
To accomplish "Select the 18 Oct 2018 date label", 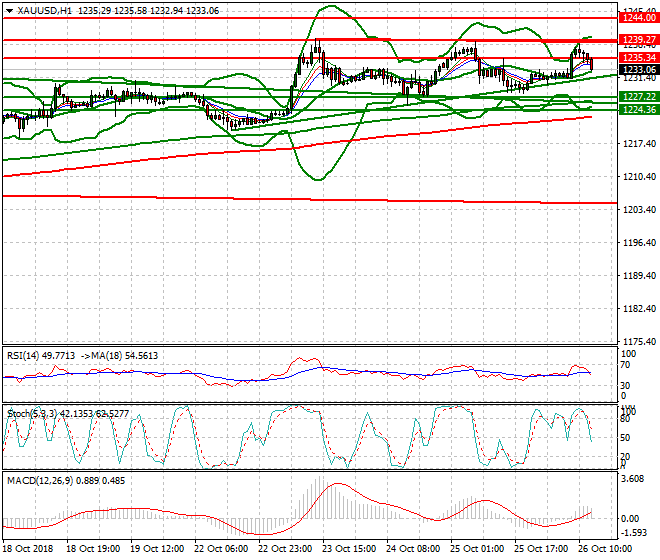I will (x=28, y=549).
